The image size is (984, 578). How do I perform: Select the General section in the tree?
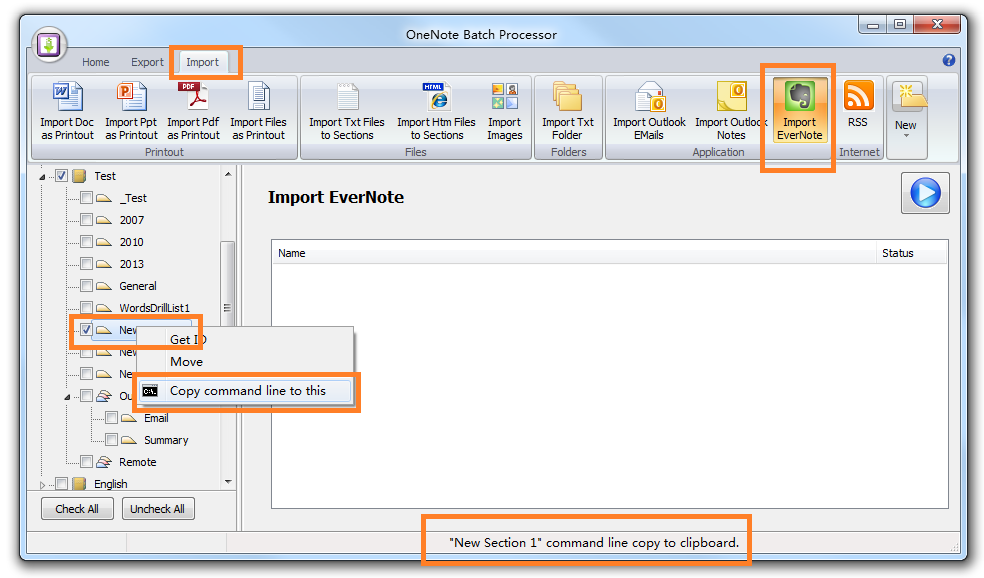point(137,286)
